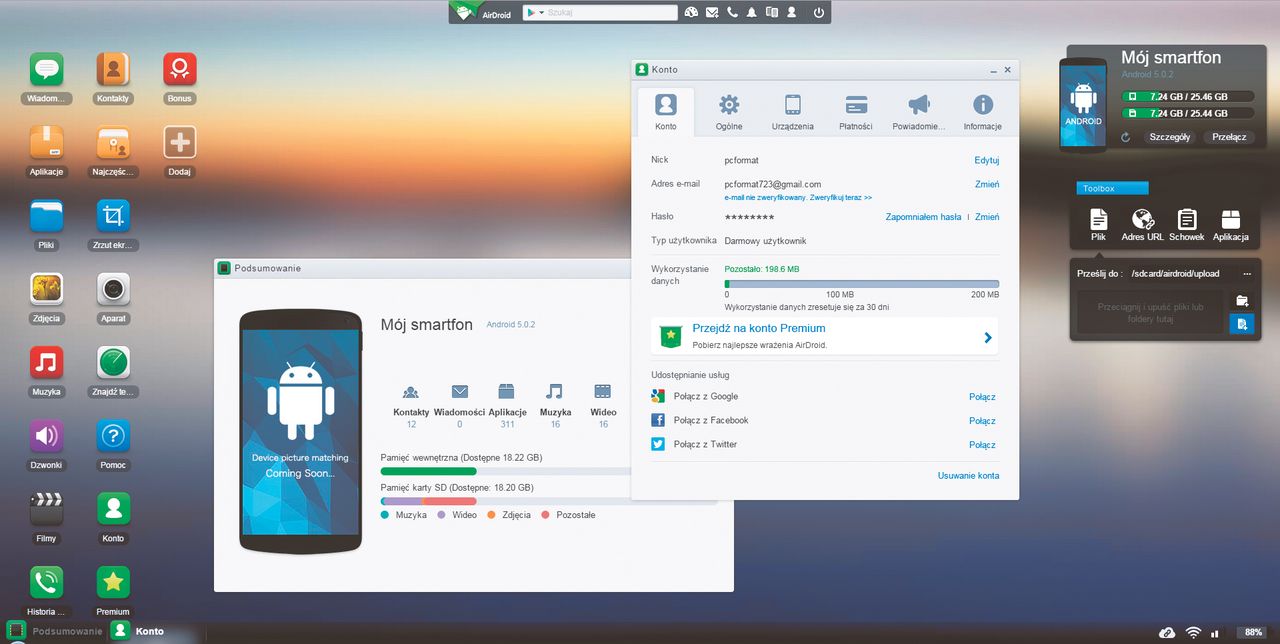This screenshot has width=1280, height=644.
Task: Click the refresh icon in device panel
Action: [x=1125, y=137]
